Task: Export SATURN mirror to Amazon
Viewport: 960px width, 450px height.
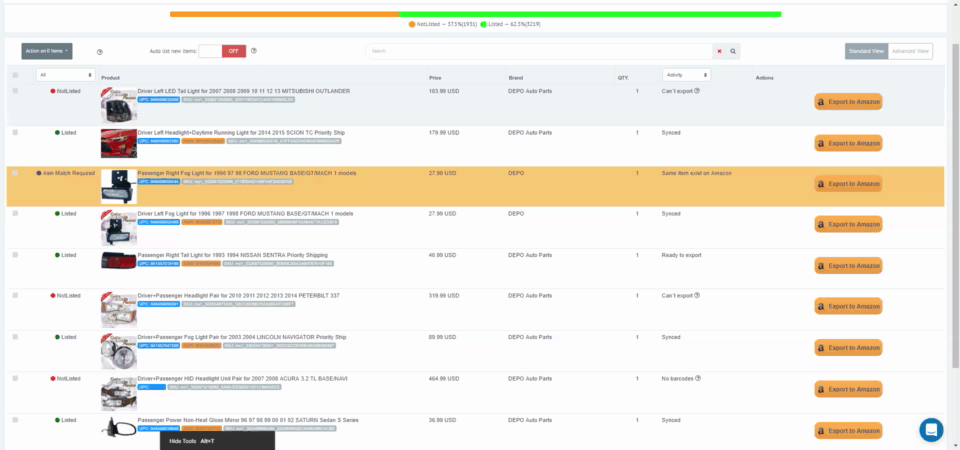Action: pos(848,431)
